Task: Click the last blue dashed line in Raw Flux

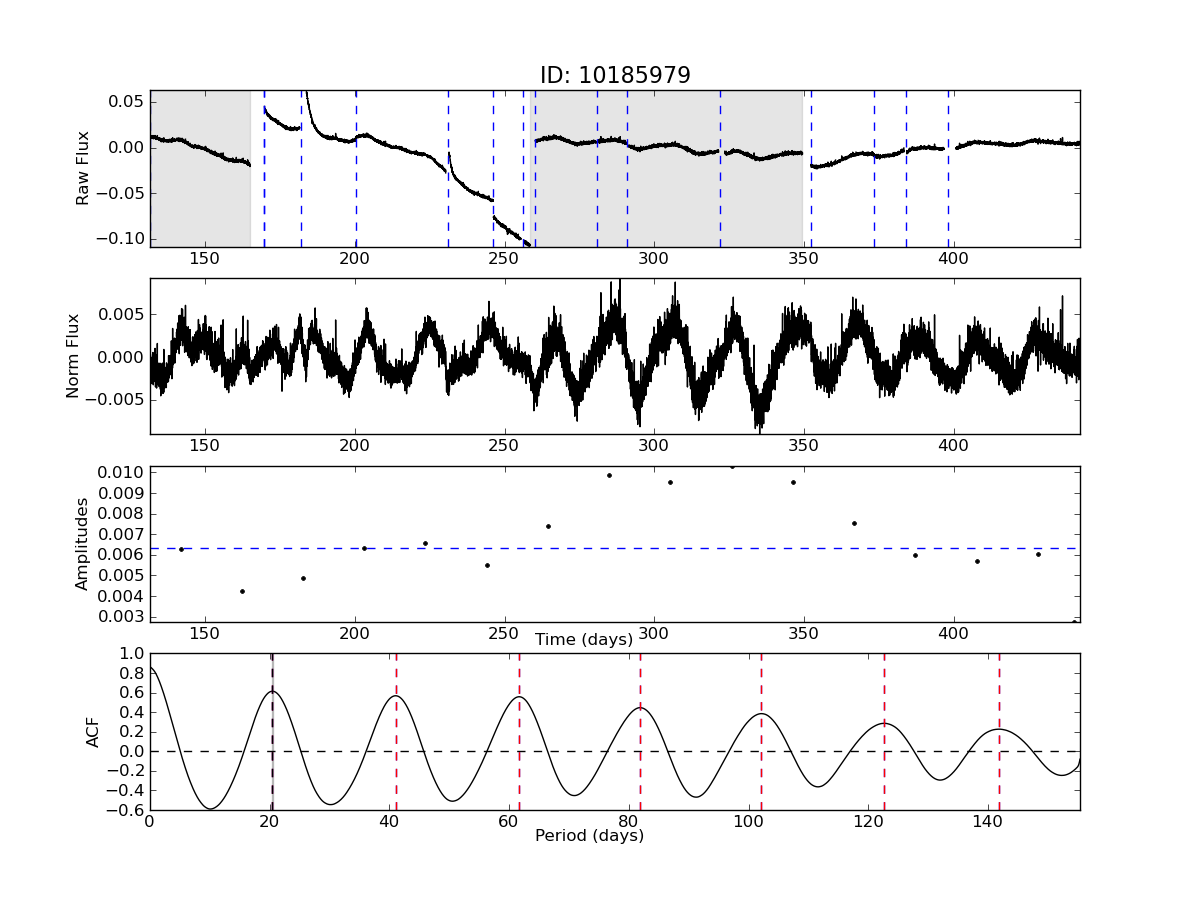Action: pyautogui.click(x=948, y=200)
